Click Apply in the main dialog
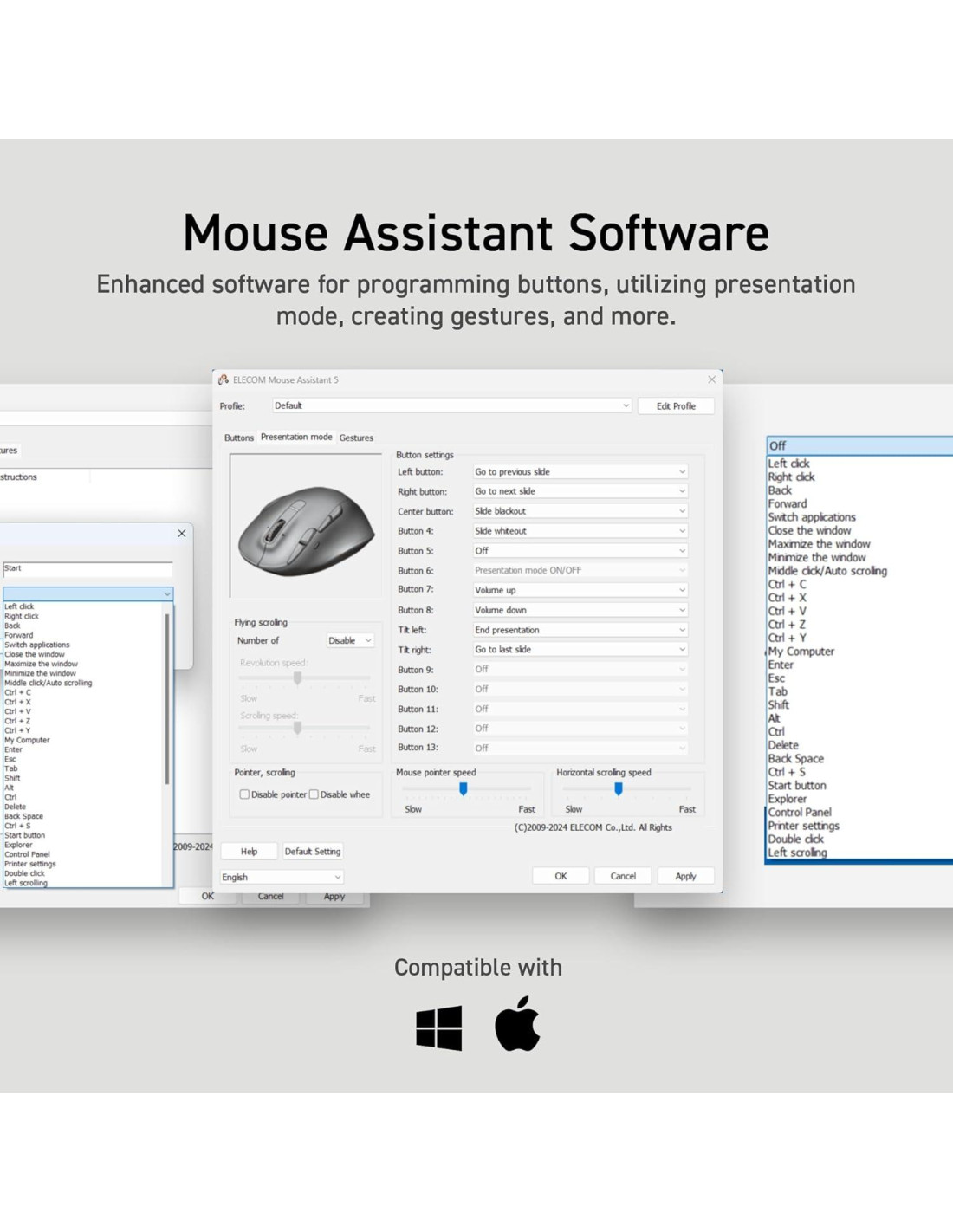Screen dimensions: 953x1232 (685, 876)
